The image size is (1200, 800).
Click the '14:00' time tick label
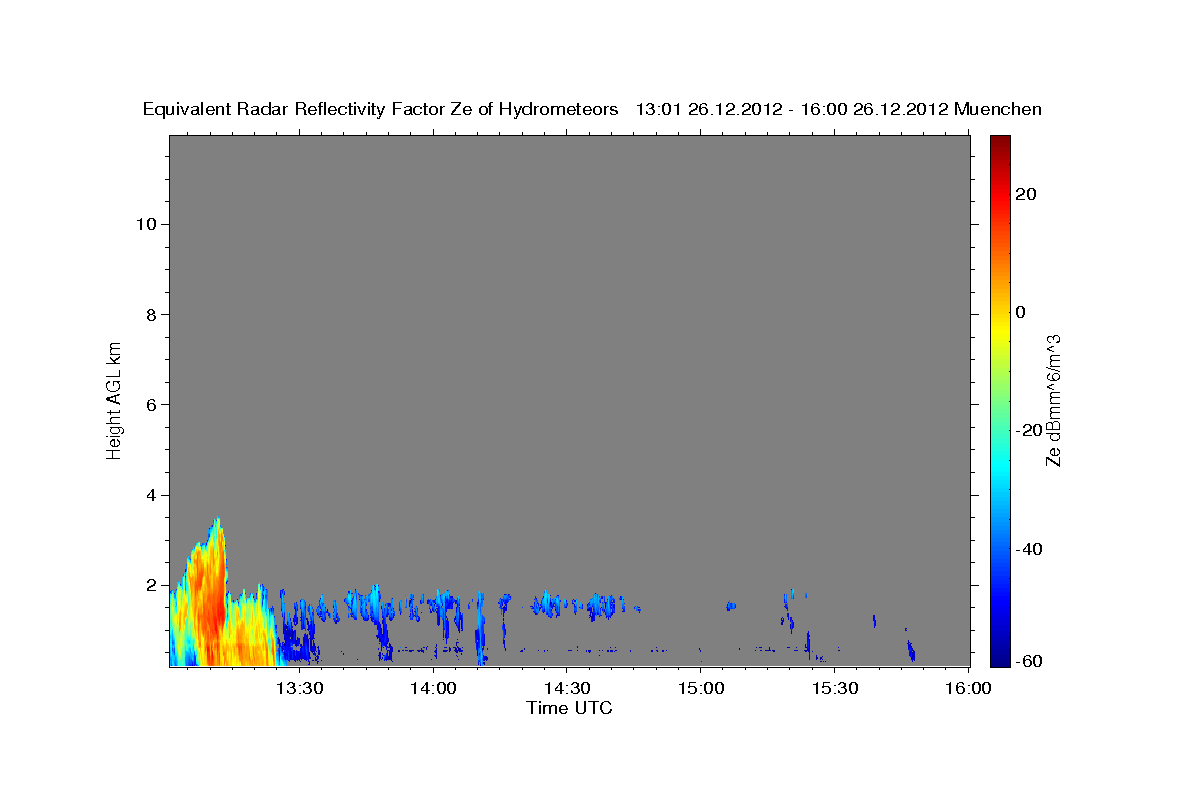[433, 689]
